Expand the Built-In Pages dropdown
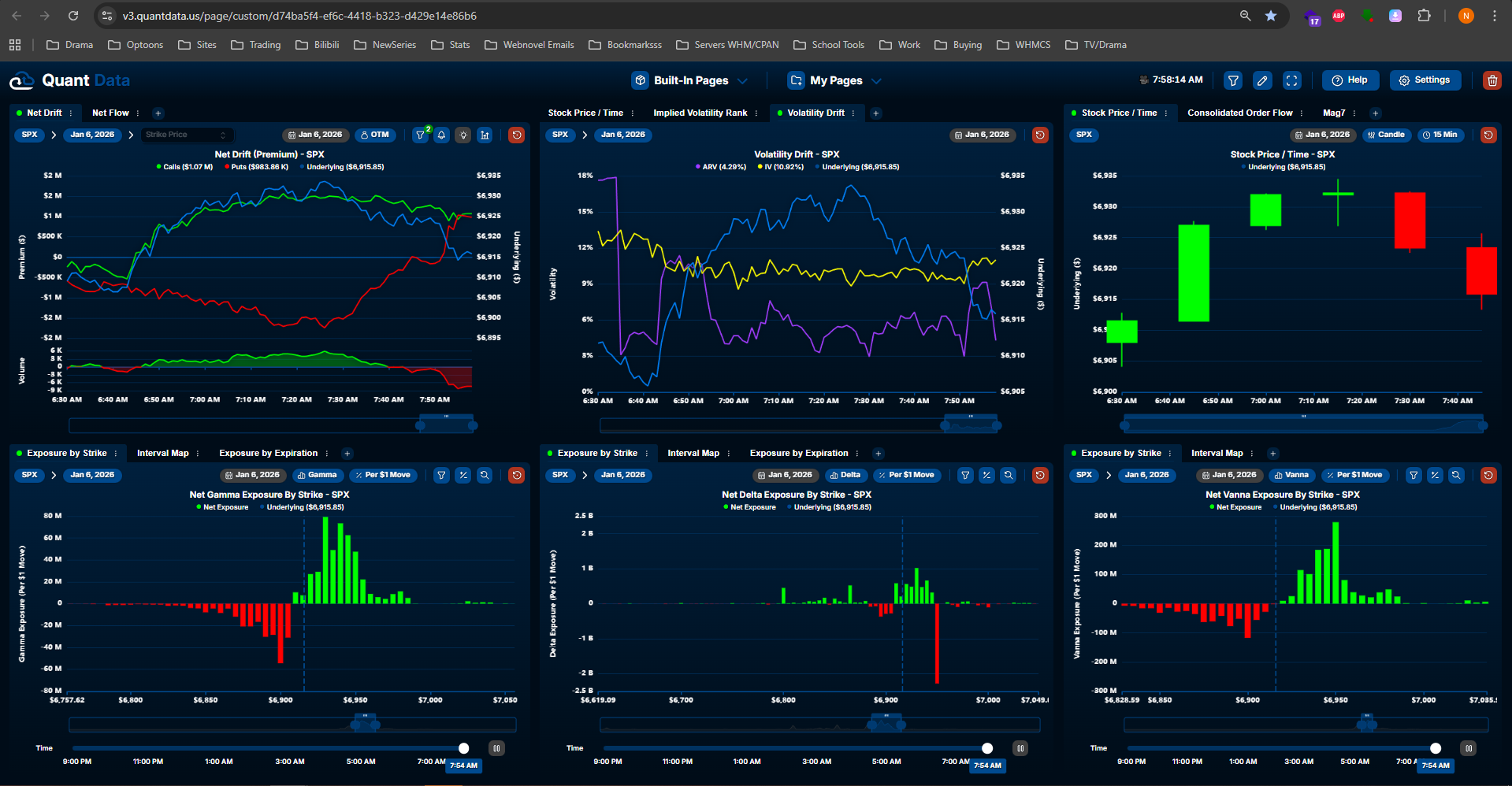This screenshot has height=786, width=1512. (x=690, y=80)
